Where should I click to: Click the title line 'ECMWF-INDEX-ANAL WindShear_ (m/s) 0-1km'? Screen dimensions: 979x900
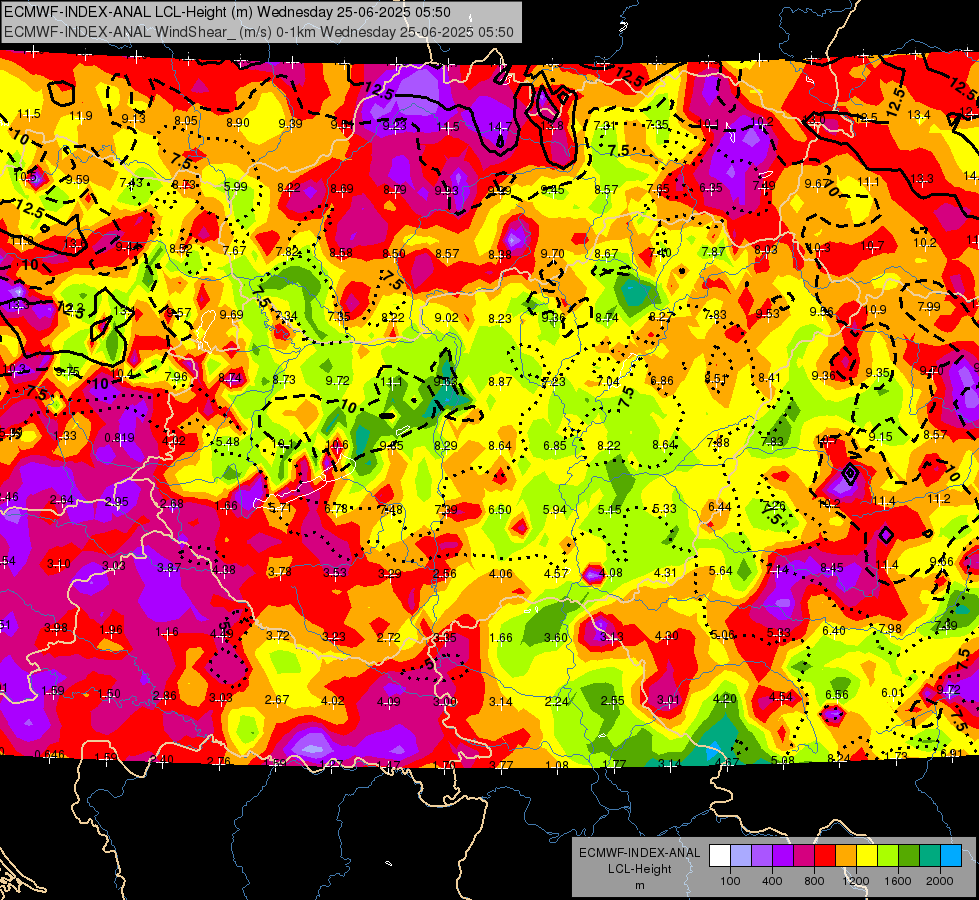pos(160,32)
